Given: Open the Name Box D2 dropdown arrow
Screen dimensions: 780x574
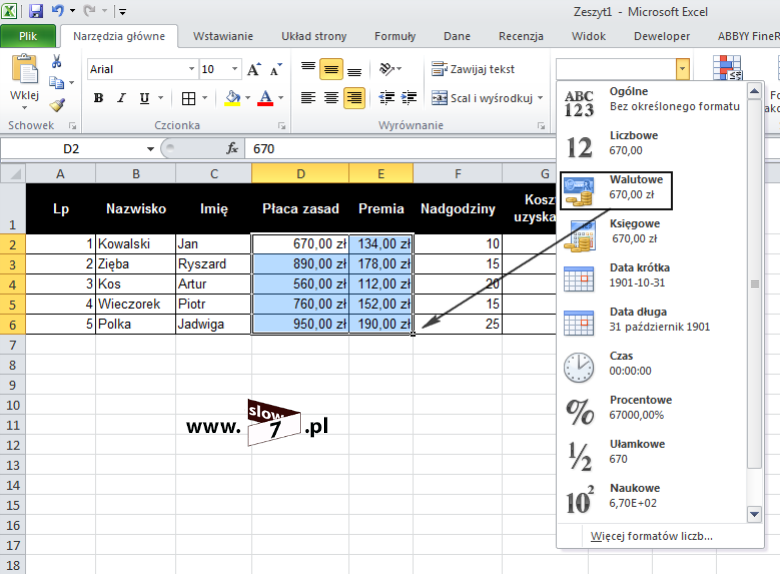Looking at the screenshot, I should (150, 149).
